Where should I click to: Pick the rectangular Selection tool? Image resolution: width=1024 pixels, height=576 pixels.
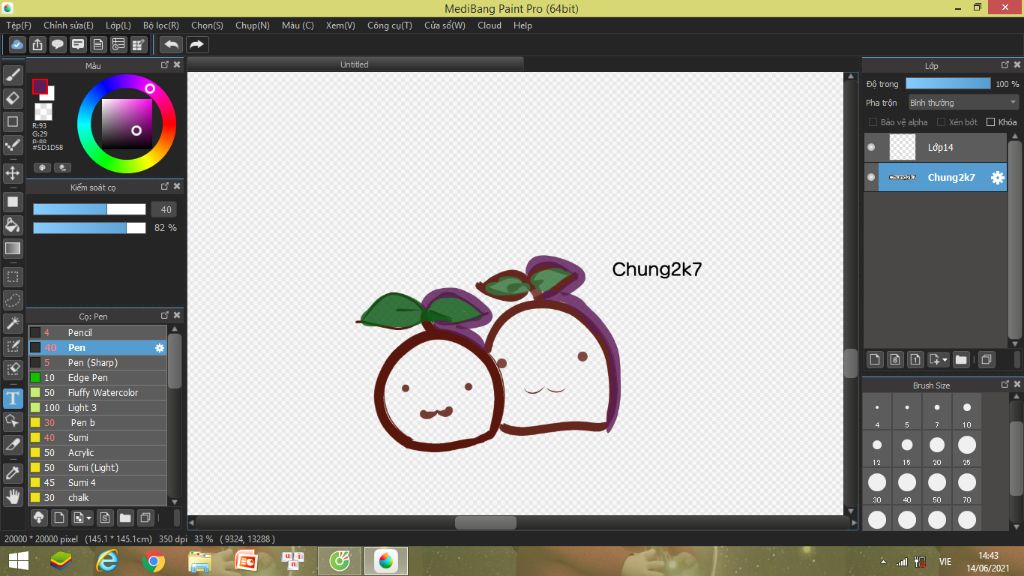coord(12,277)
